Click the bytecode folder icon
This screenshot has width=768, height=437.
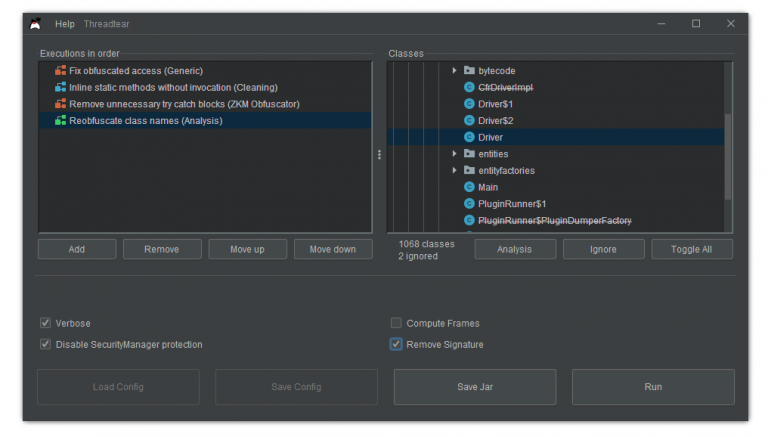click(x=469, y=70)
